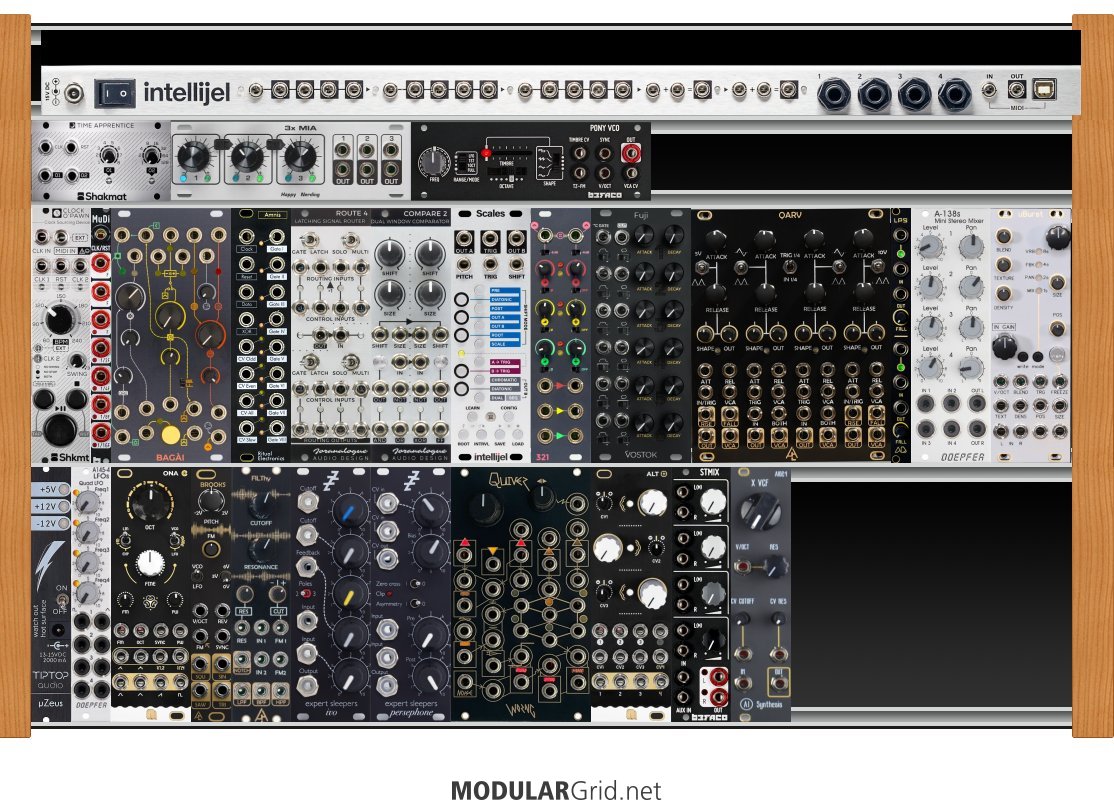Flip the TRIG 1/4 switch on QARV
This screenshot has height=812, width=1114.
pyautogui.click(x=789, y=266)
